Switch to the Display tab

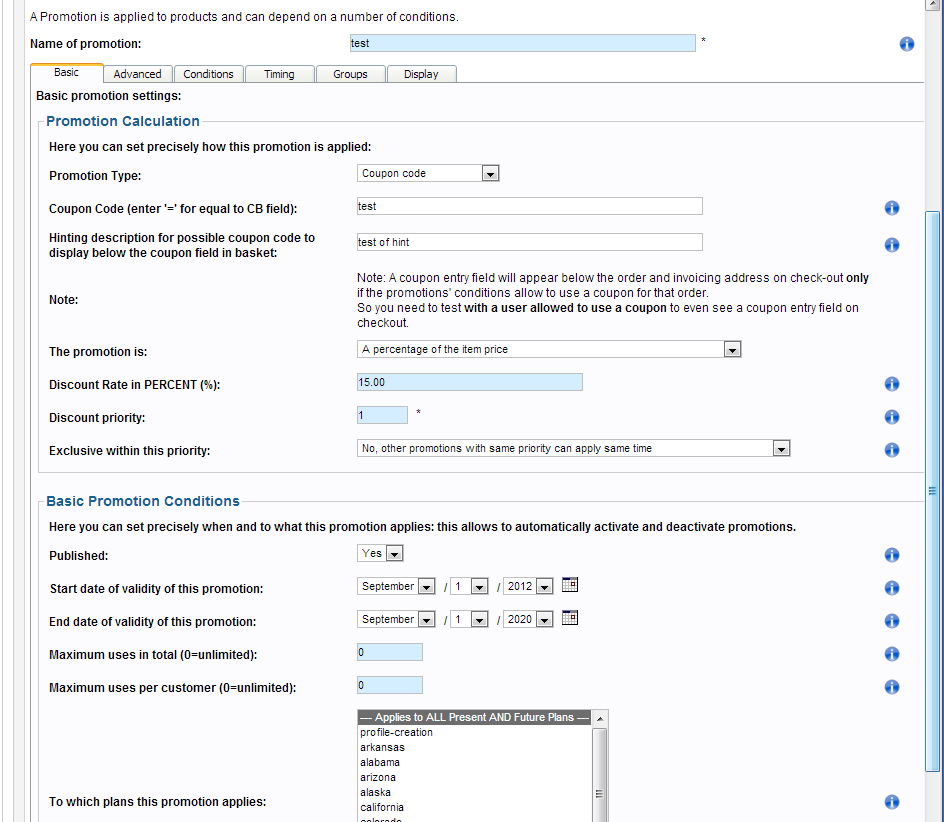(421, 74)
